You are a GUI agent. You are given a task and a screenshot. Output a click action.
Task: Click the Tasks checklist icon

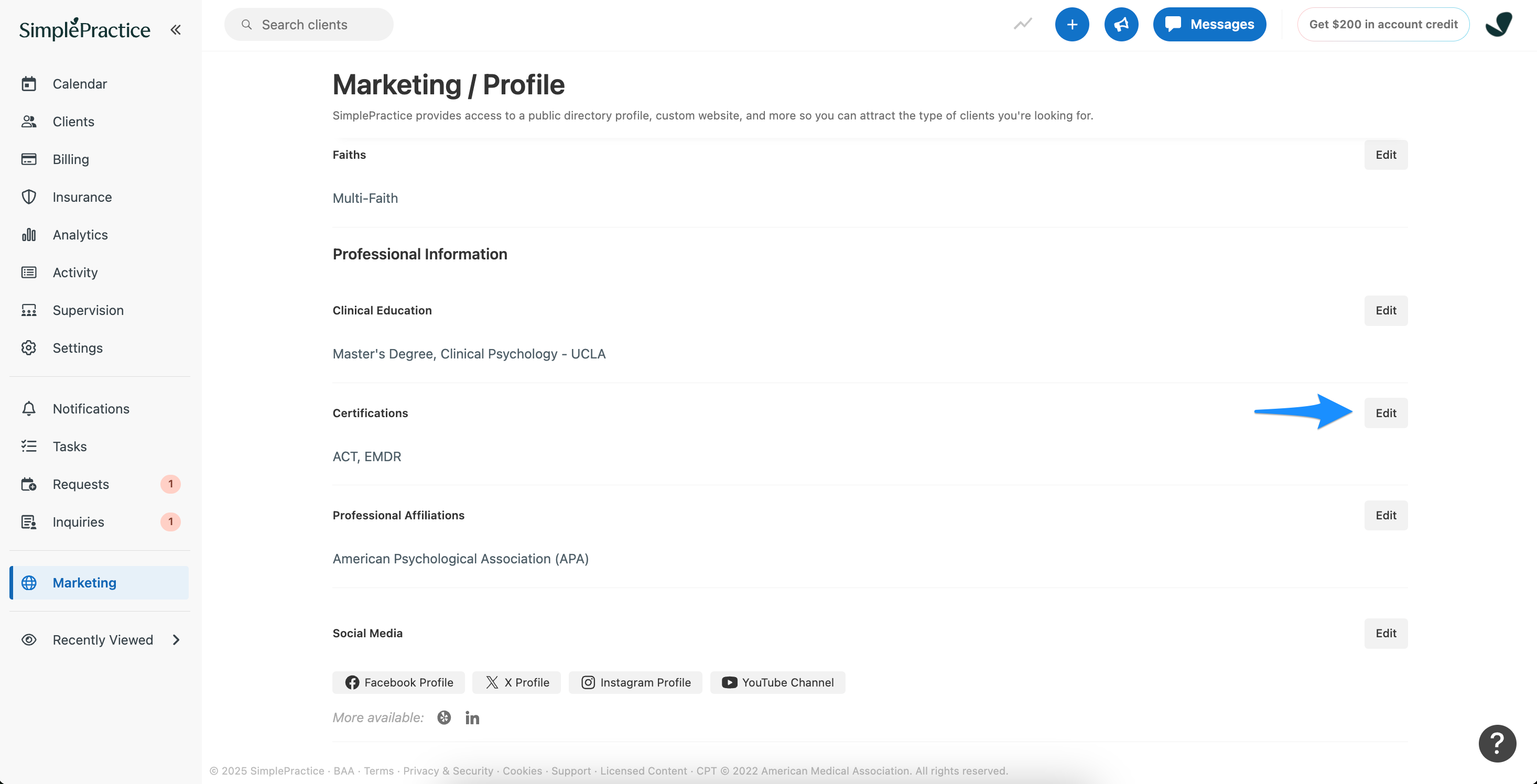coord(29,447)
